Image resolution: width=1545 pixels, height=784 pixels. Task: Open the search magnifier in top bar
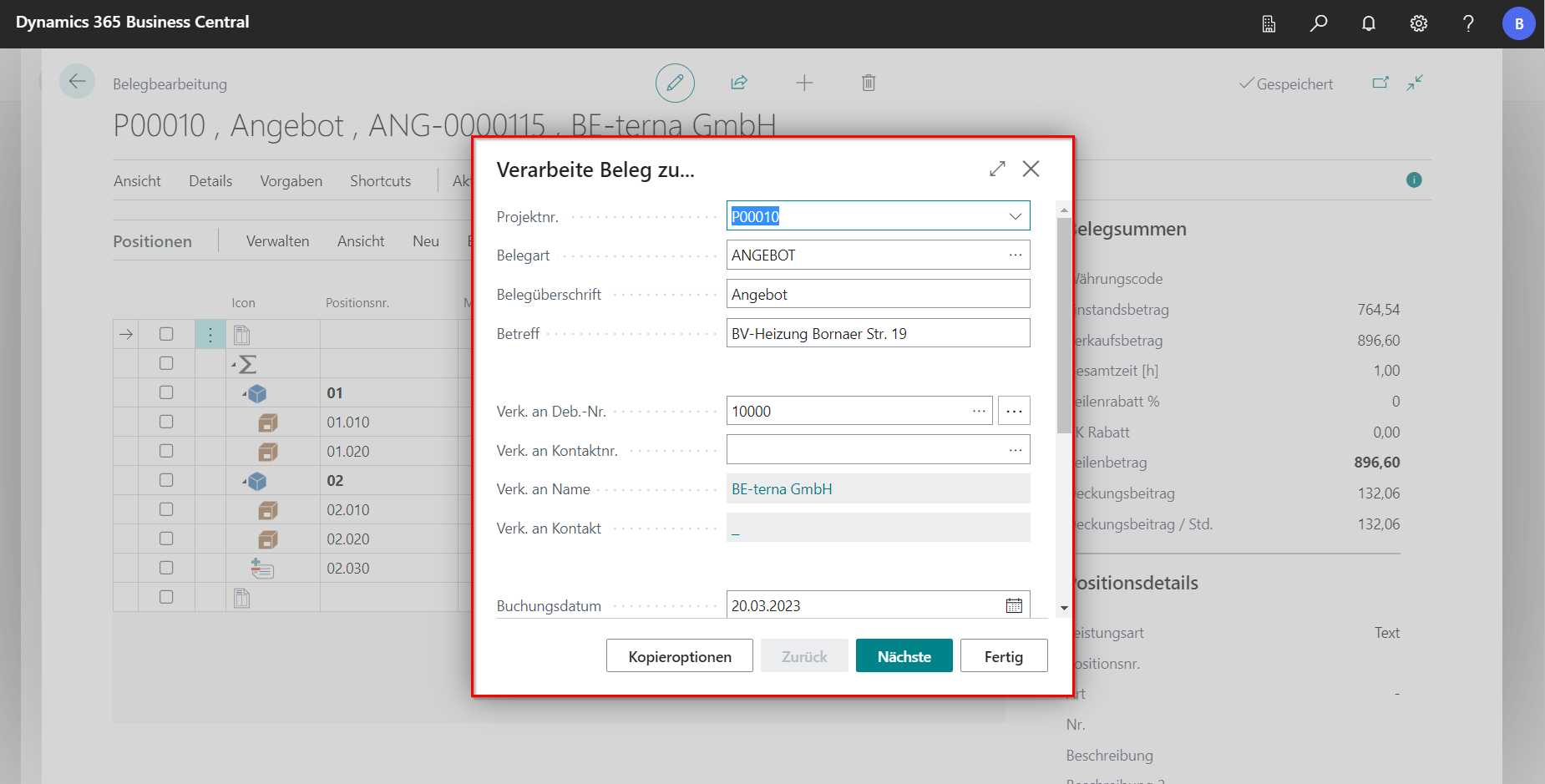click(x=1319, y=23)
